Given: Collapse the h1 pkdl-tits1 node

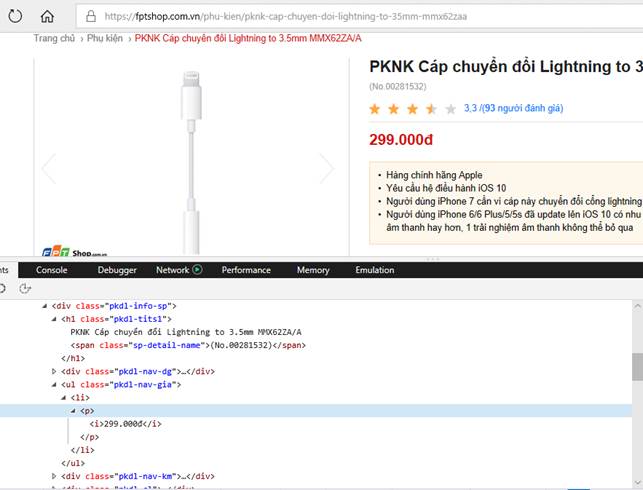Looking at the screenshot, I should click(54, 319).
